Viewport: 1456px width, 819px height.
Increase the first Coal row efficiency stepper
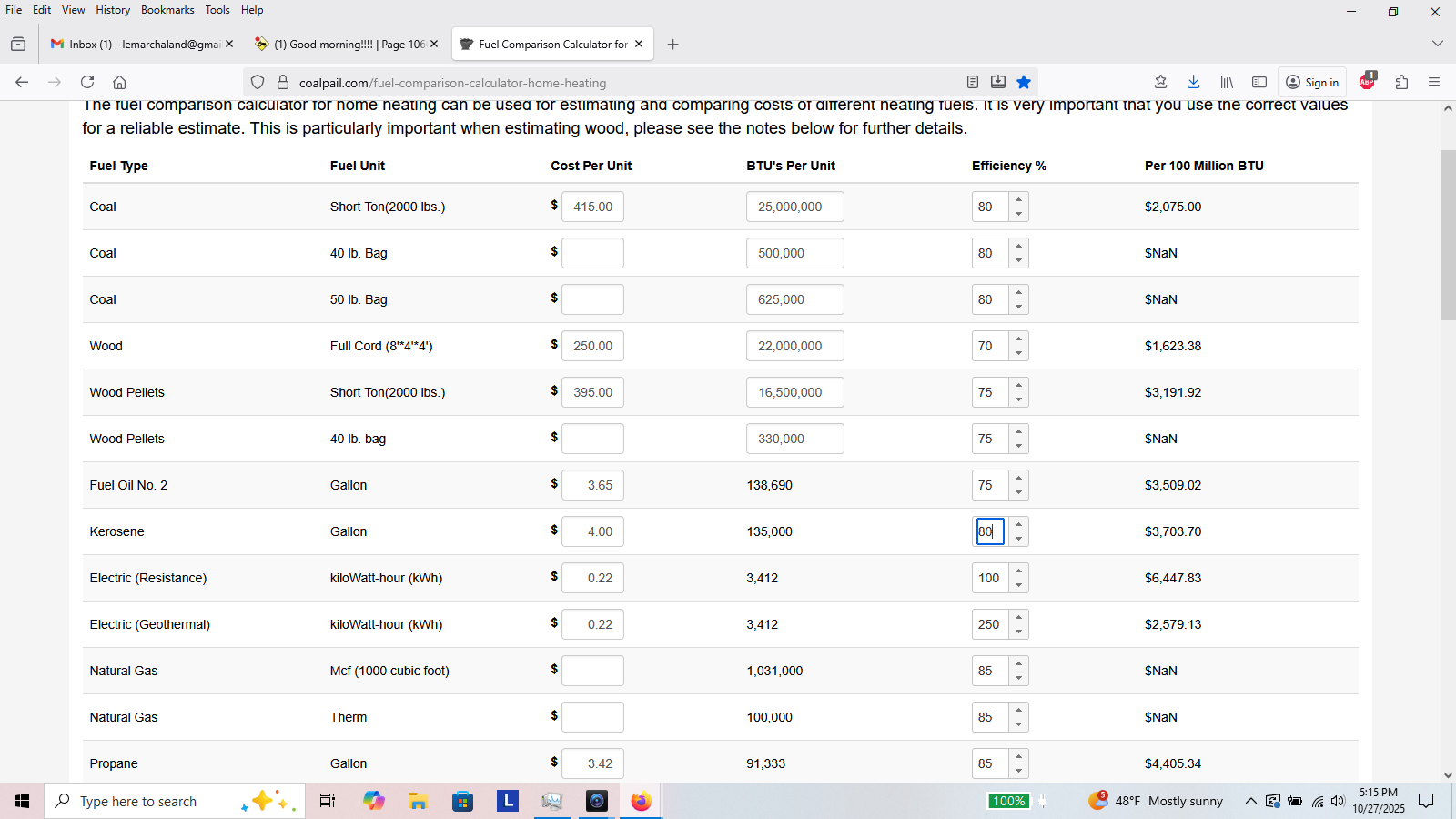pos(1018,199)
